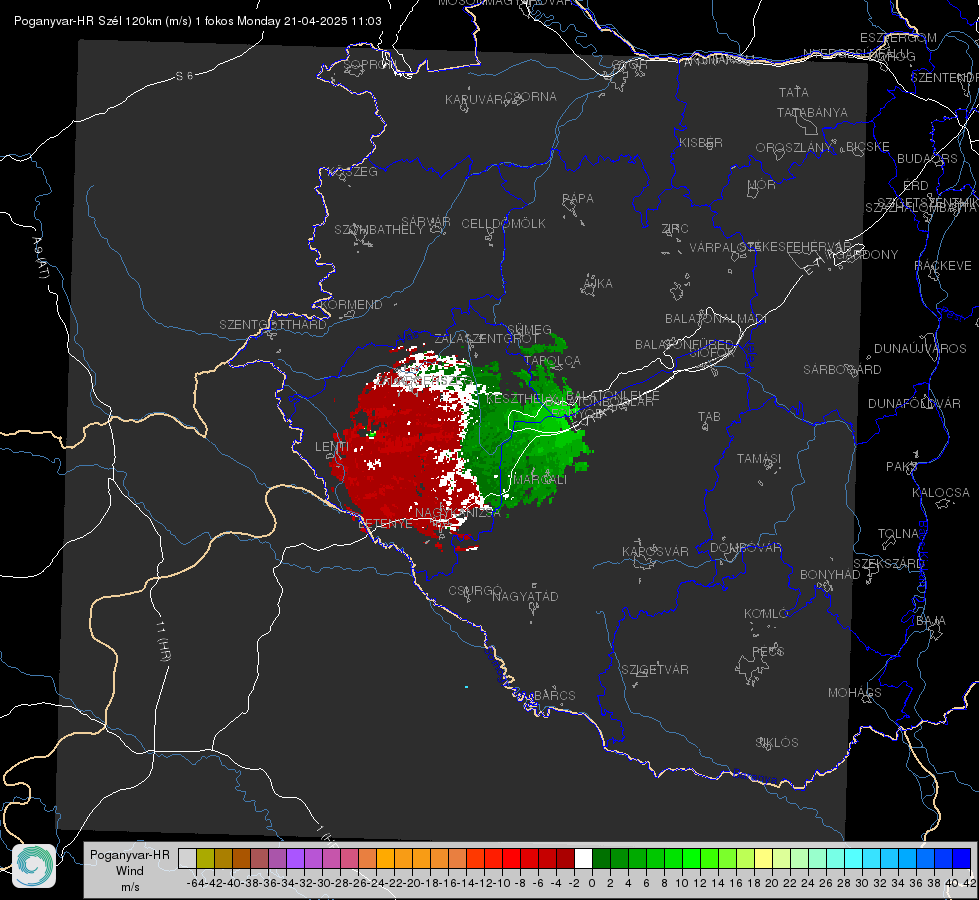
Task: Click the cyan swatch between 28 and 30
Action: click(854, 858)
